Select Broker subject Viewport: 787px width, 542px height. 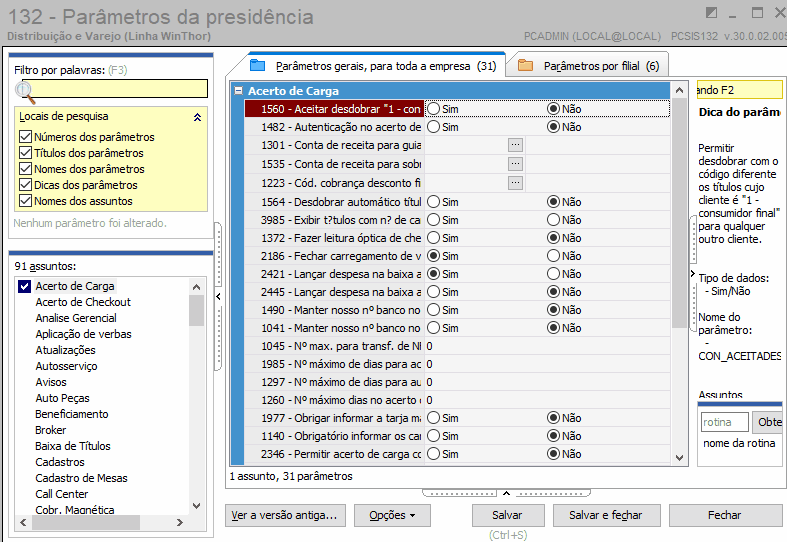(51, 430)
